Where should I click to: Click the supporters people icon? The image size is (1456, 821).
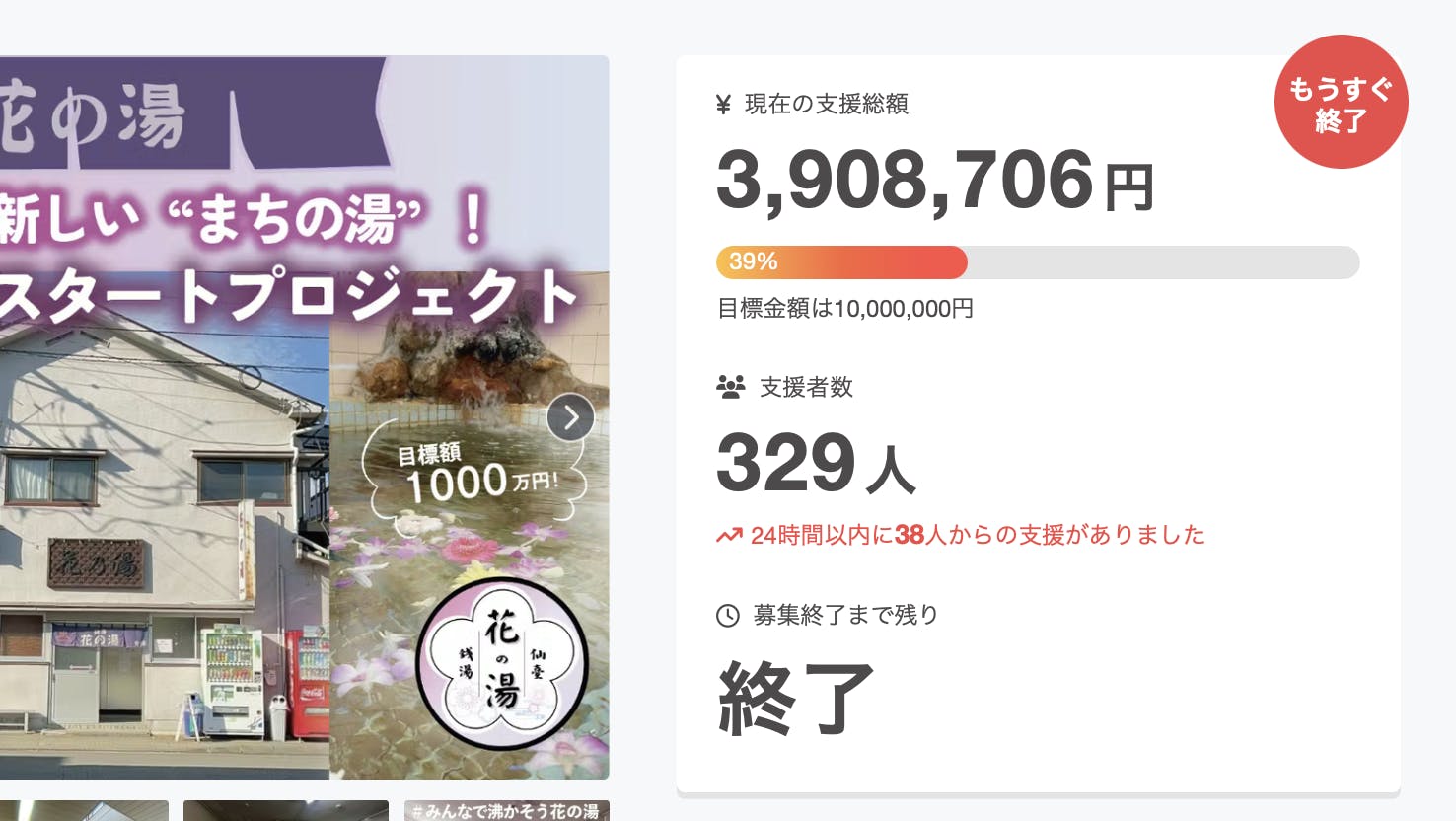(x=730, y=387)
